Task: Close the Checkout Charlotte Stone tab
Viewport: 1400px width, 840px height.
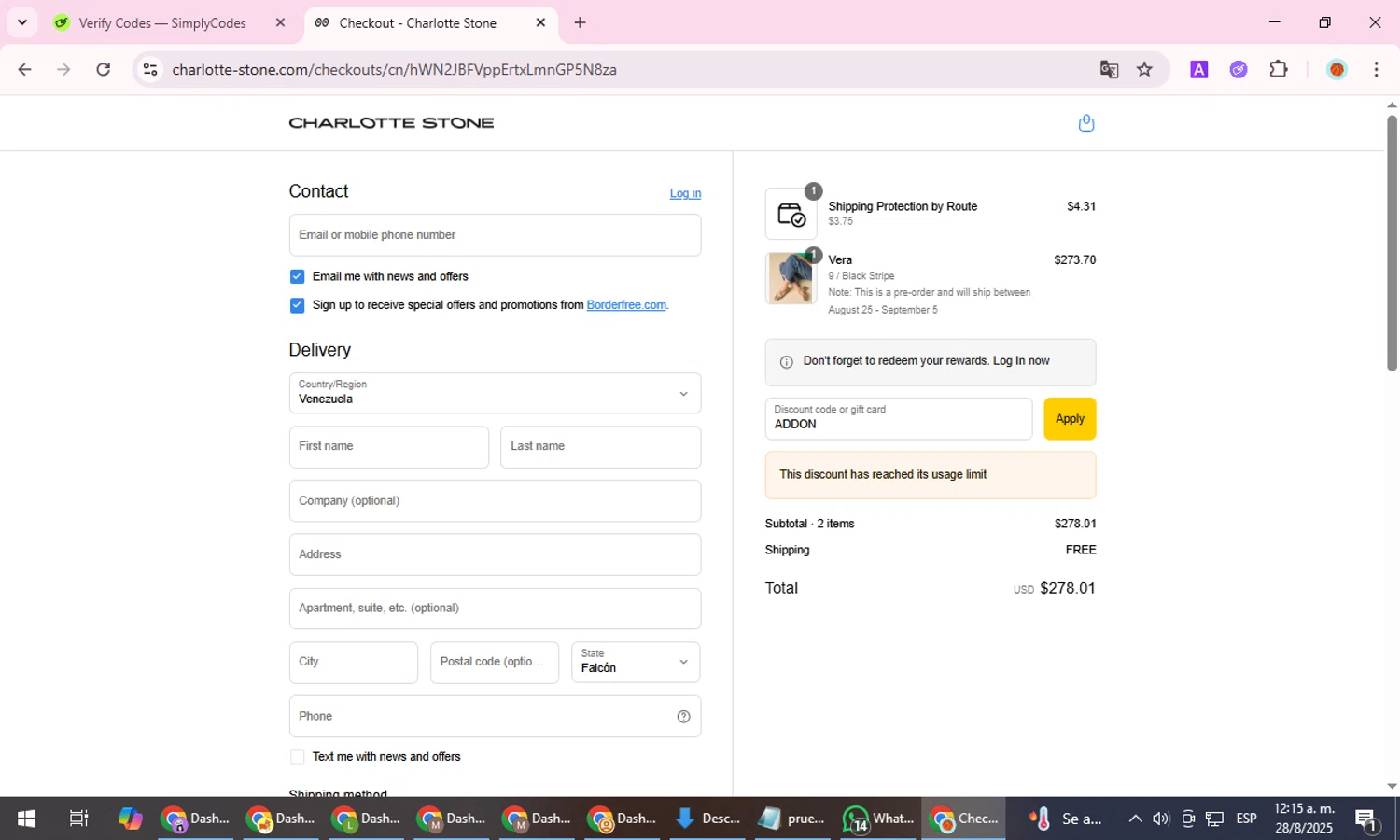Action: tap(540, 22)
